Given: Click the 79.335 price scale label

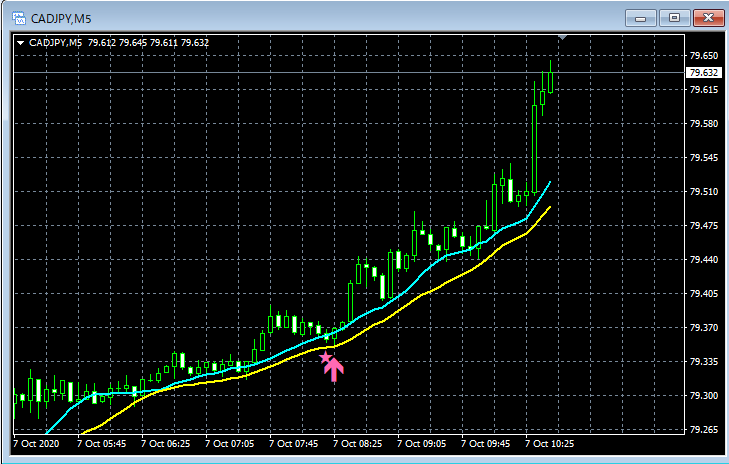Looking at the screenshot, I should [703, 361].
